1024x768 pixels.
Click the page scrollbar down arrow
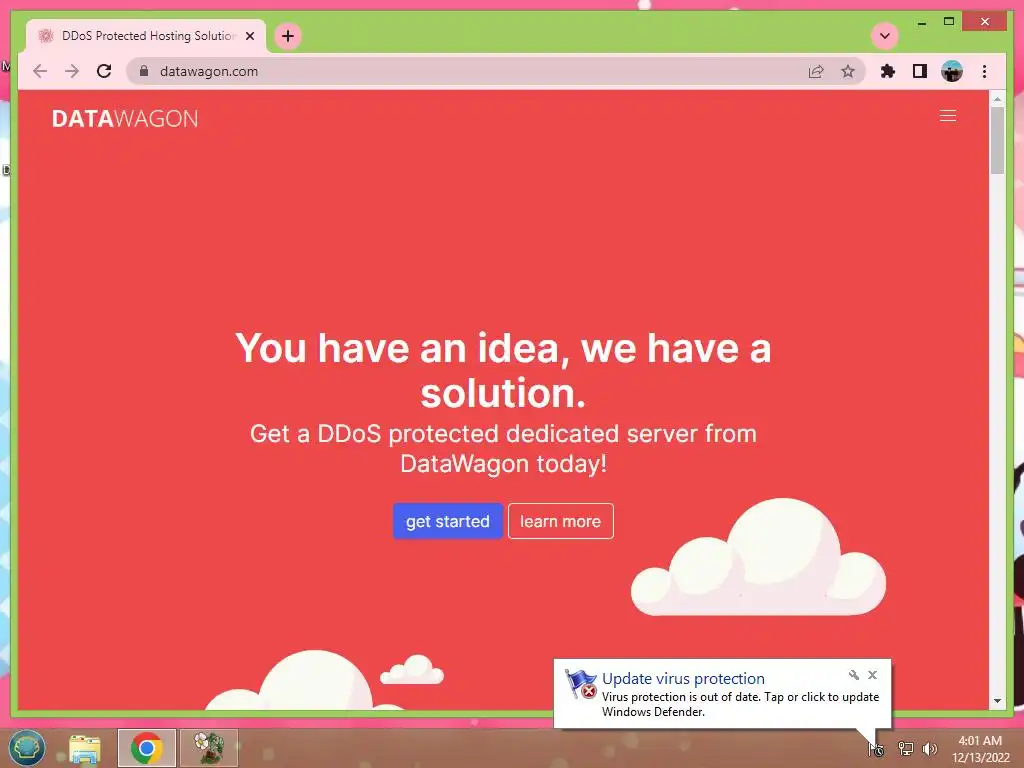(x=997, y=701)
